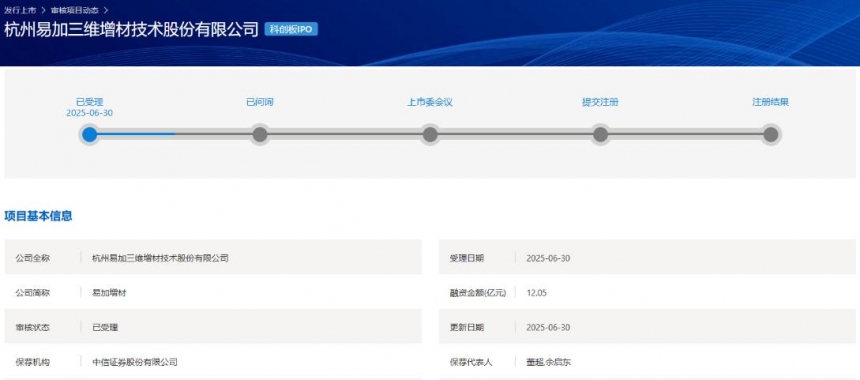Click the 保荐代表人 field label
The width and height of the screenshot is (860, 380).
tap(471, 362)
